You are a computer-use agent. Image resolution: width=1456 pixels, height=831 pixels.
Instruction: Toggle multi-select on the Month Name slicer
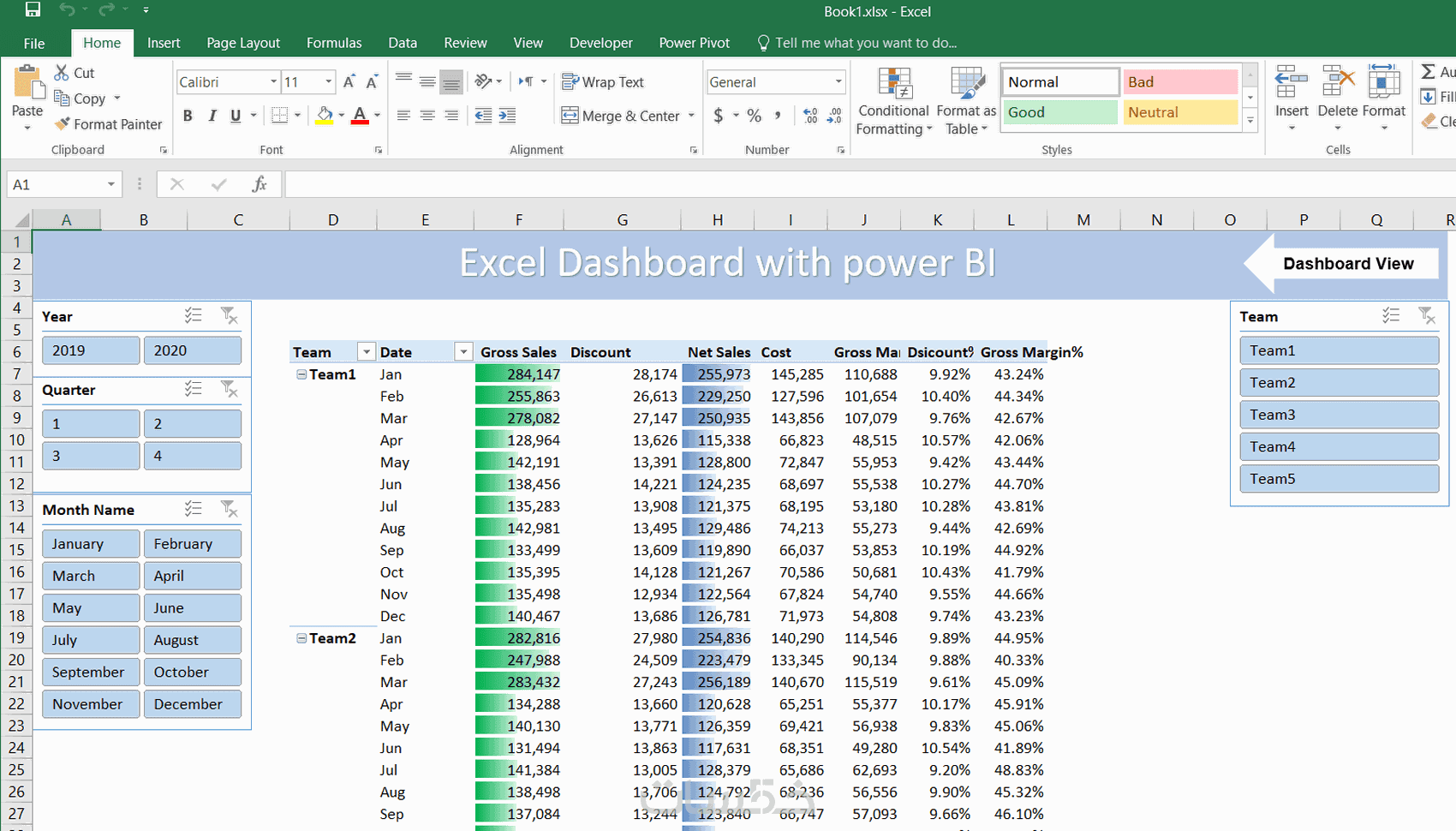194,510
